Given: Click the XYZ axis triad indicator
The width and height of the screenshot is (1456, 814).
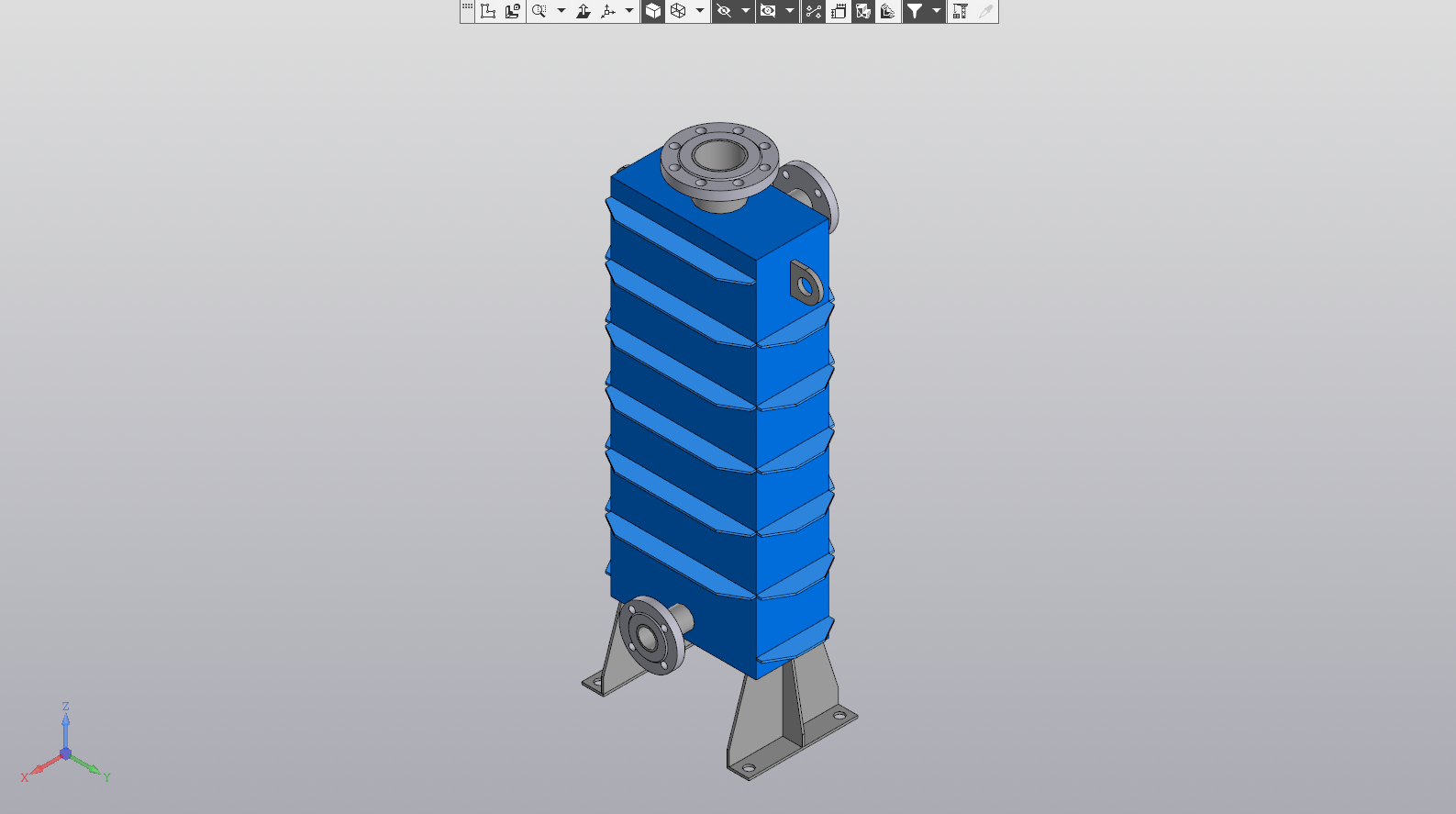Looking at the screenshot, I should 65,744.
